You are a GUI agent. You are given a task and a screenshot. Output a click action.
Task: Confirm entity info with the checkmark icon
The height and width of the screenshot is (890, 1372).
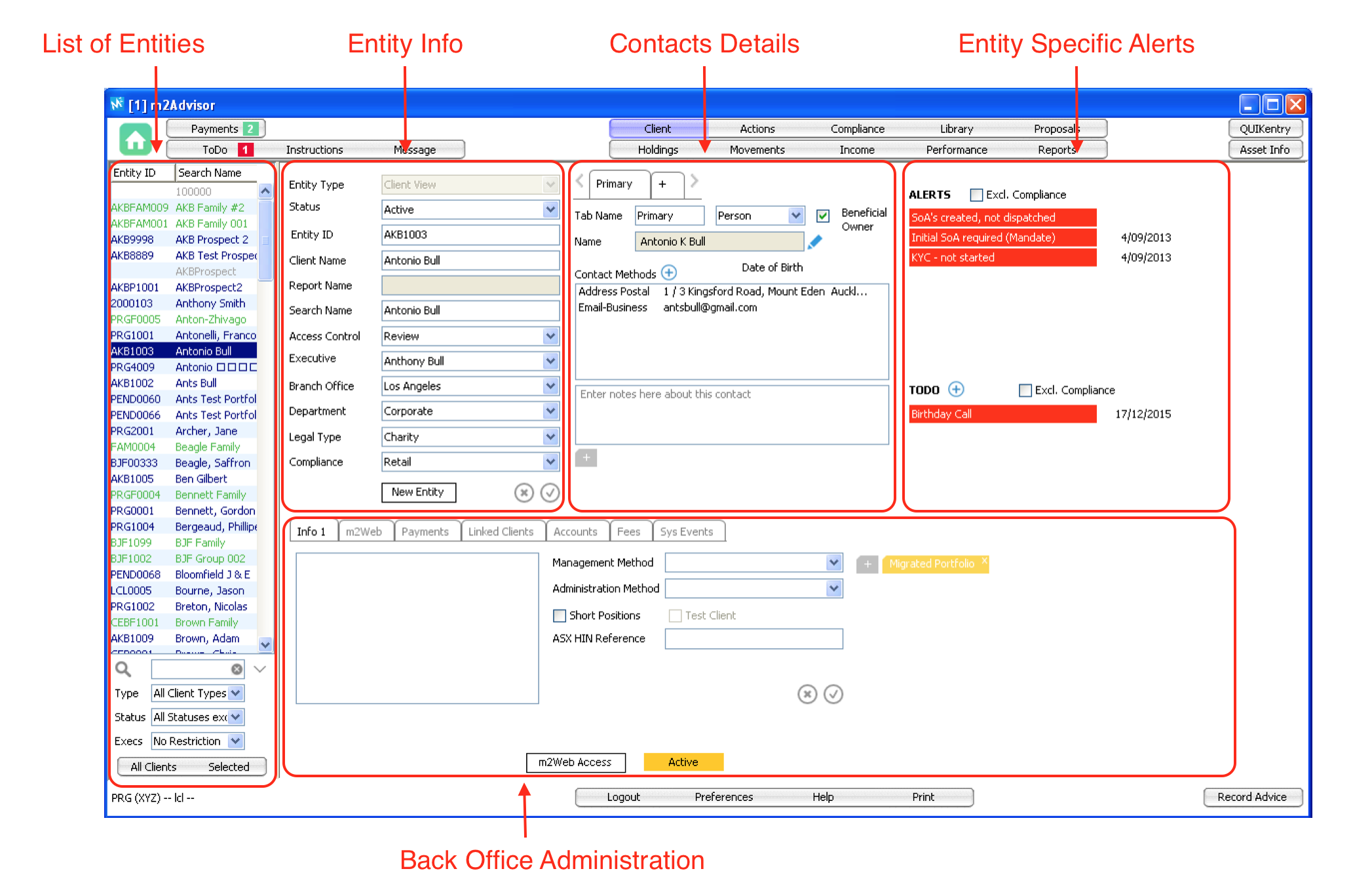pos(549,492)
